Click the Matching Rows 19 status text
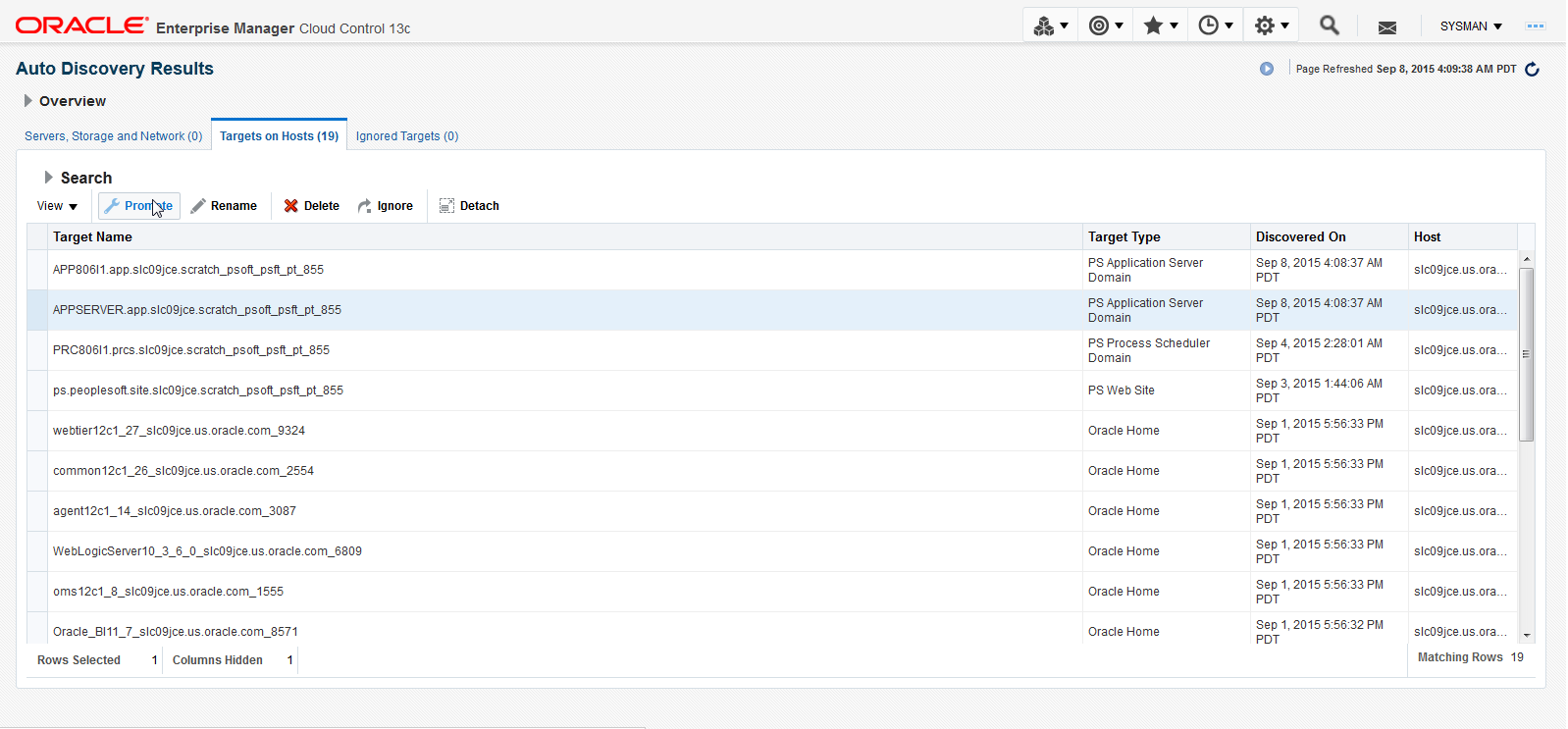This screenshot has width=1568, height=729. coord(1471,657)
